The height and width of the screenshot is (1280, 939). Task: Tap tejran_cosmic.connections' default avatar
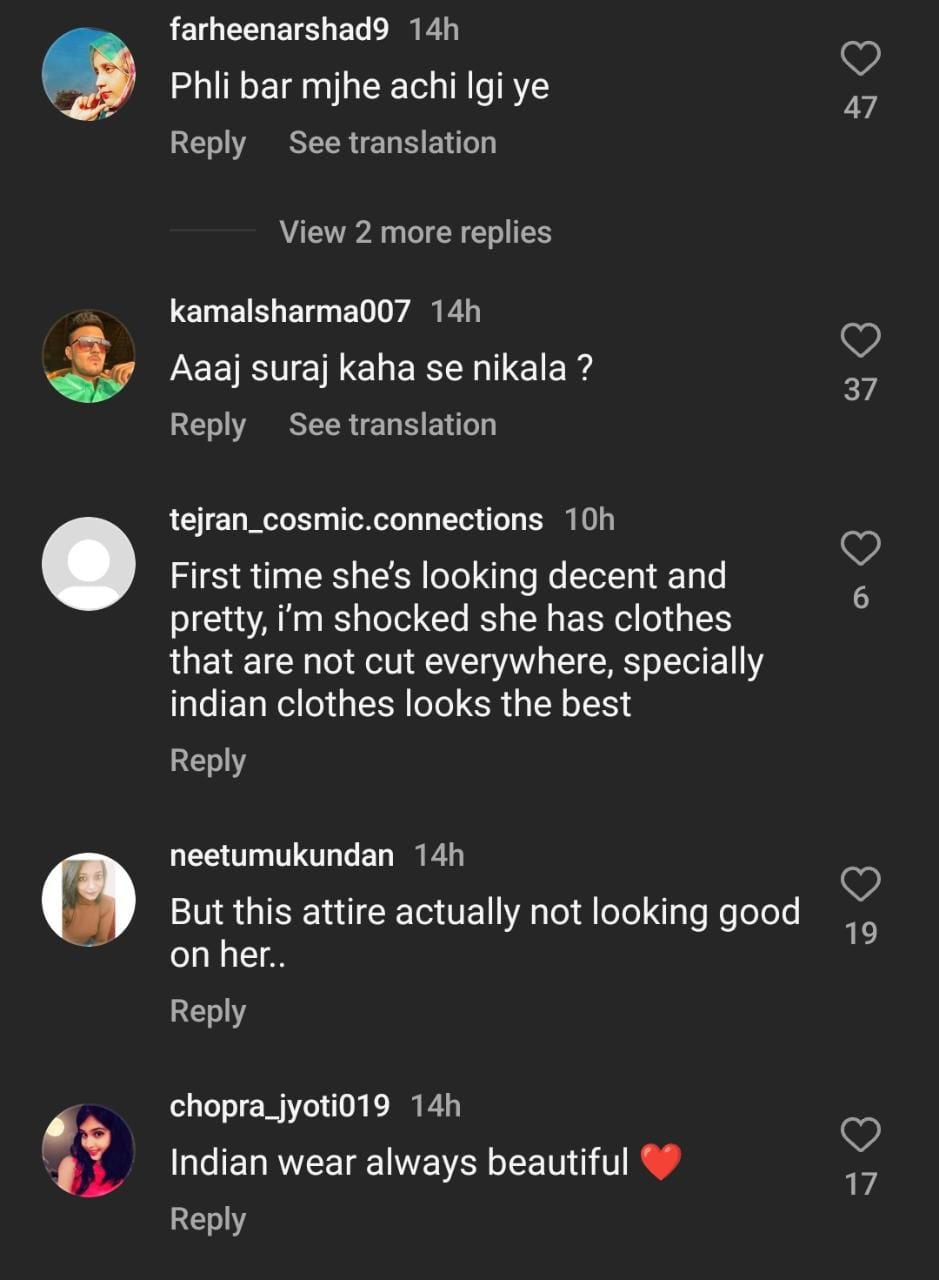coord(88,564)
